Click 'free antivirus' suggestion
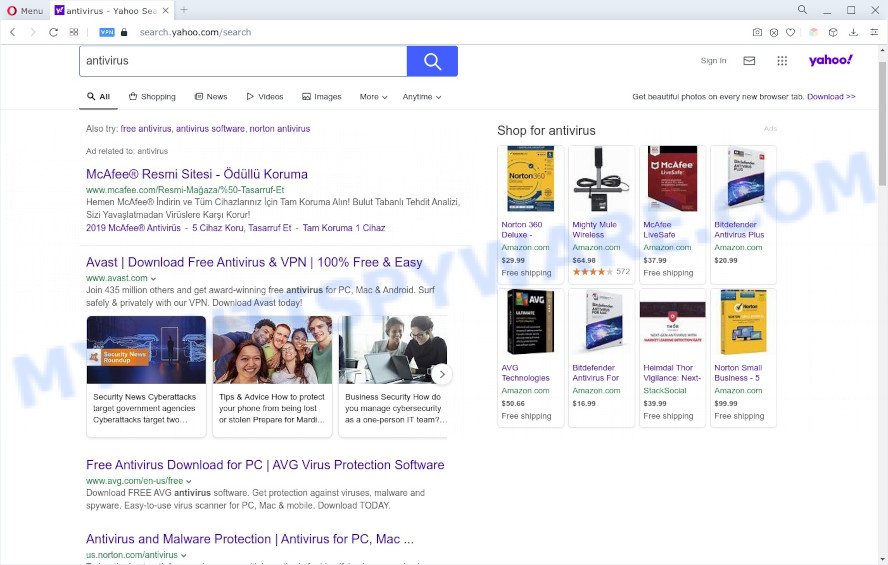The width and height of the screenshot is (888, 565). 146,129
